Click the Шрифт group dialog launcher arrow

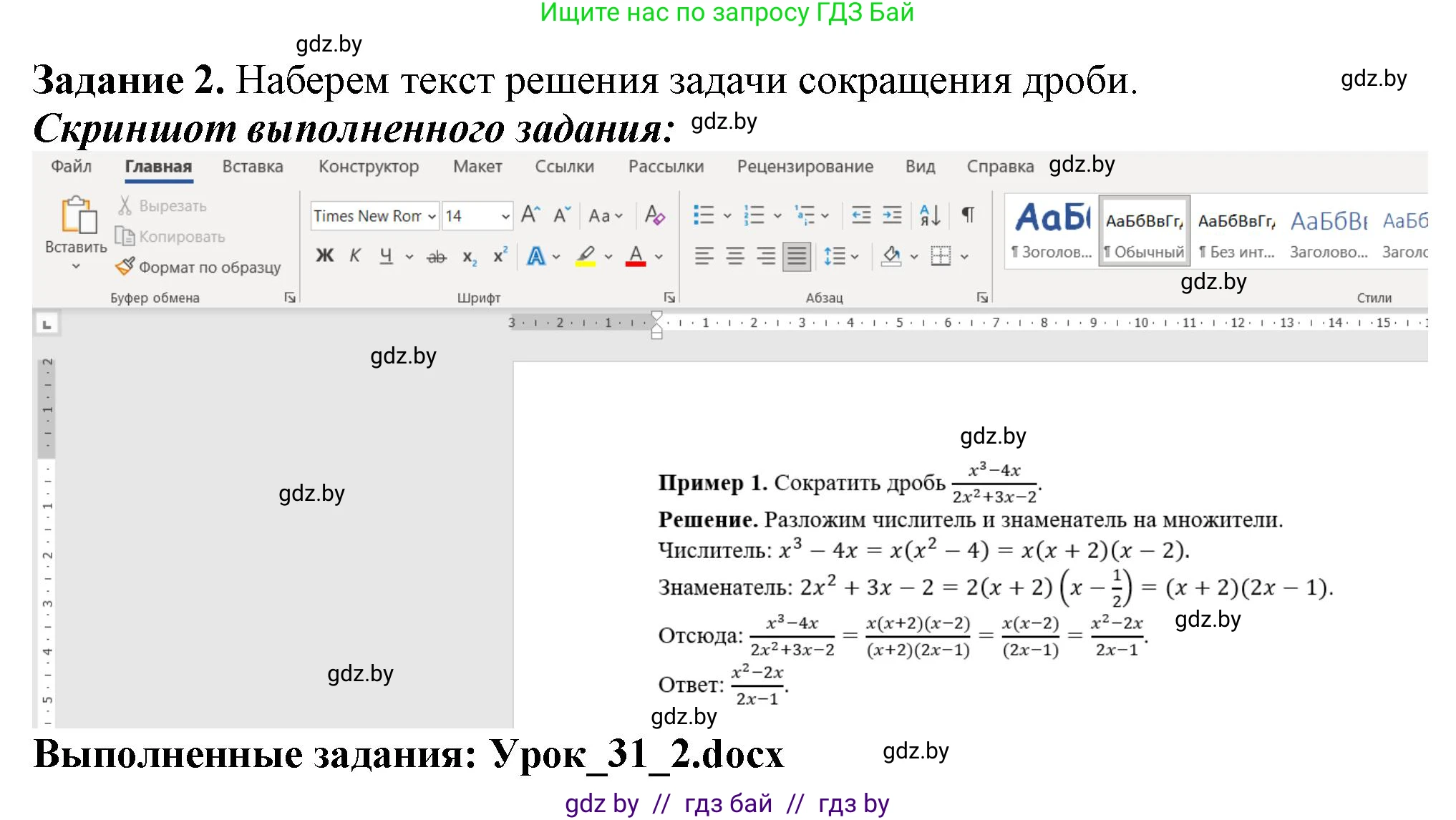click(669, 296)
